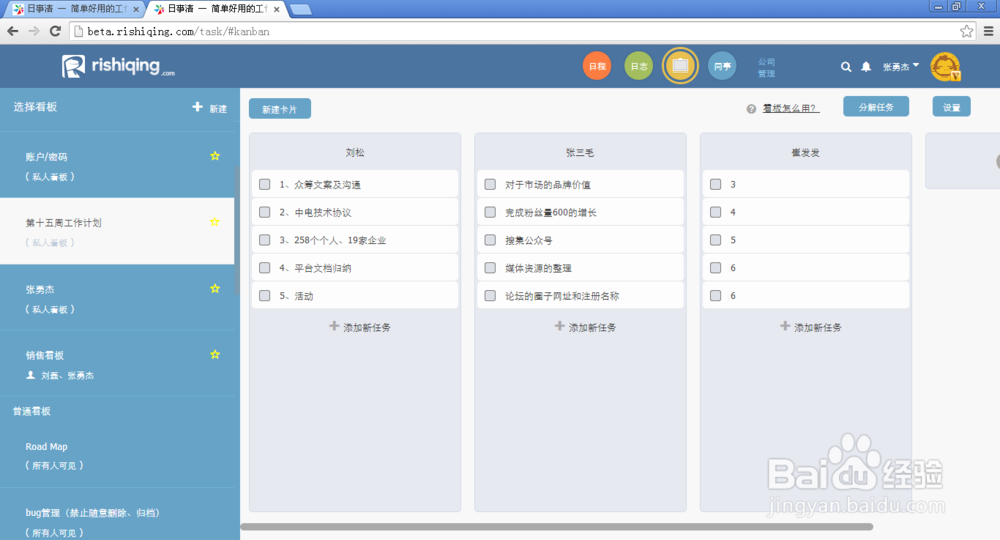The height and width of the screenshot is (540, 1000).
Task: Open the green 日志 journal circle icon
Action: pyautogui.click(x=638, y=66)
